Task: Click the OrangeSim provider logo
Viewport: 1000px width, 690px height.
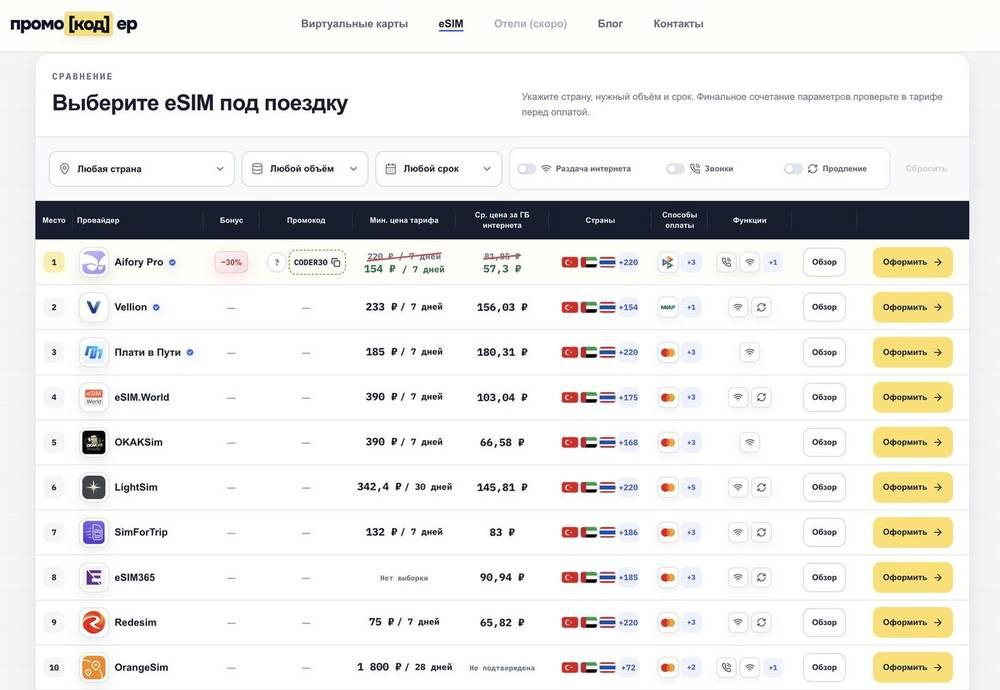Action: click(x=94, y=668)
